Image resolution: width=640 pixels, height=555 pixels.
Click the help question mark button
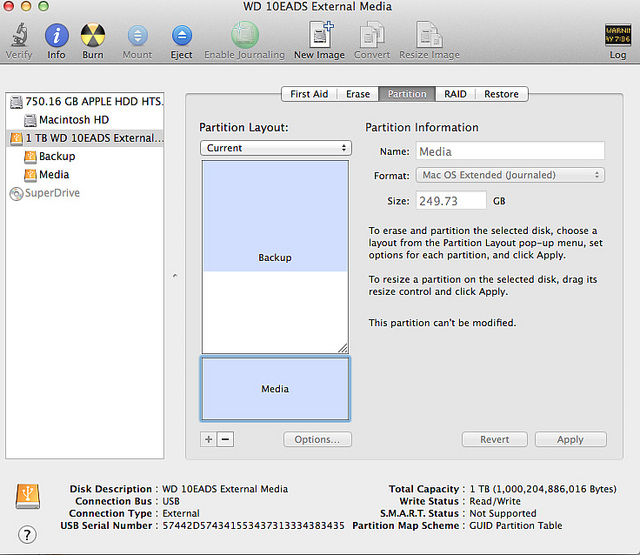[x=27, y=535]
